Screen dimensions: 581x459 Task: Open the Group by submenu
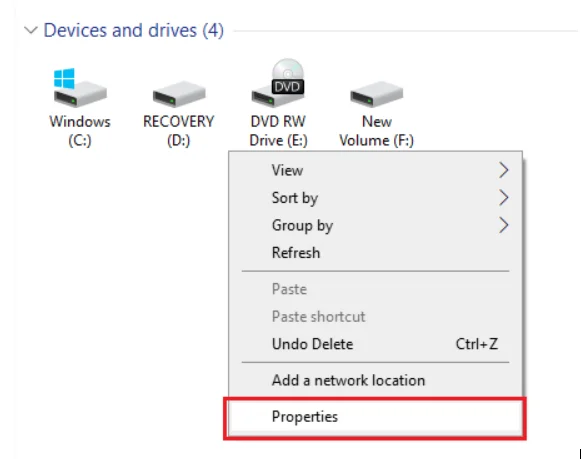(x=375, y=225)
